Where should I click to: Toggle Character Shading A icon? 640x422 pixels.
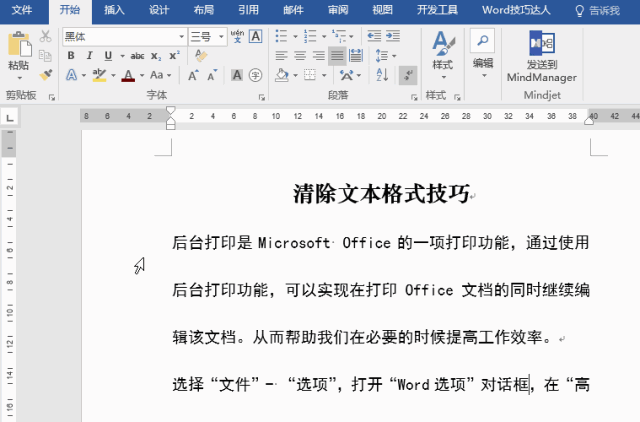pos(237,75)
